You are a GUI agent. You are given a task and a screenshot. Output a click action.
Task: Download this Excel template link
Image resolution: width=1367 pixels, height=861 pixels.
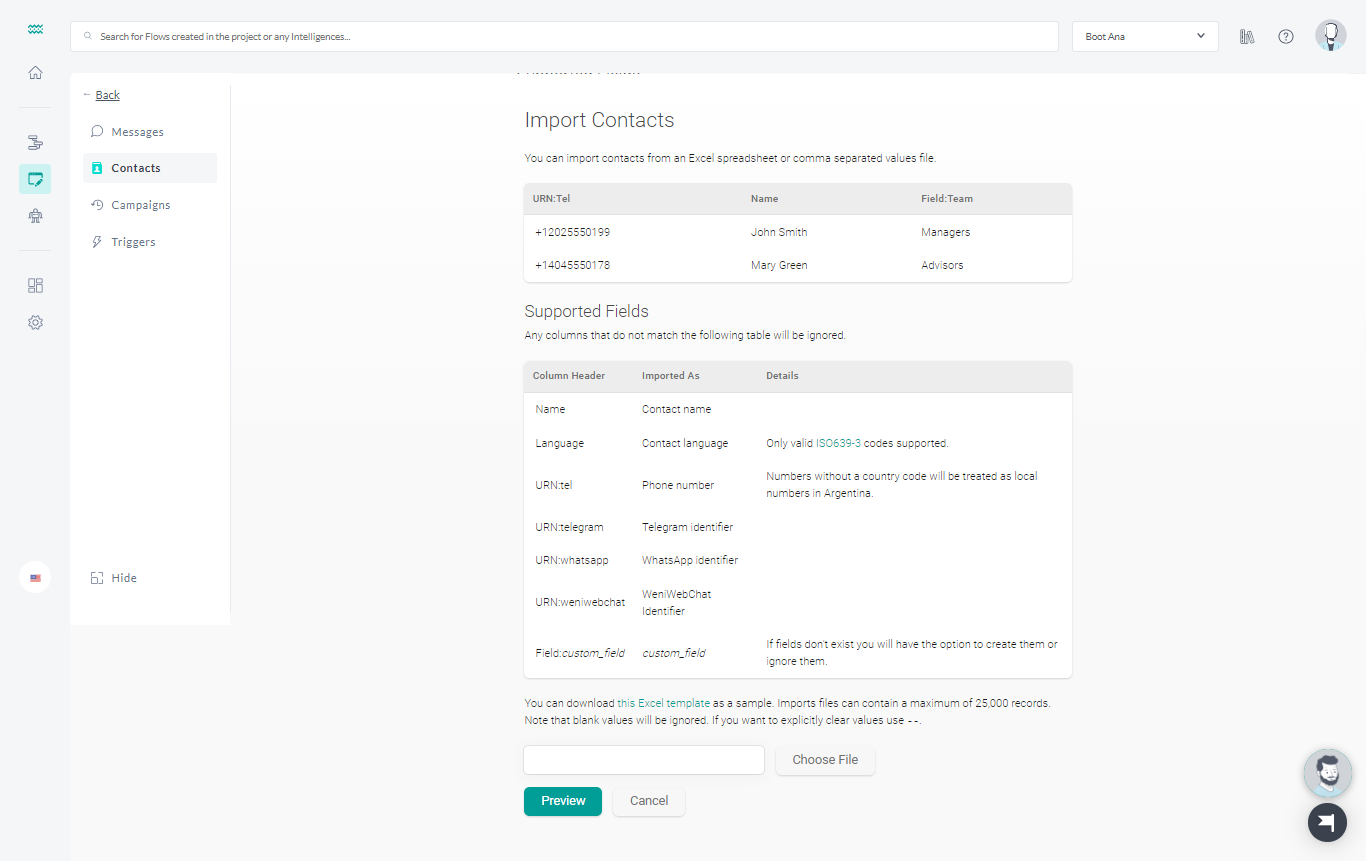[x=663, y=703]
